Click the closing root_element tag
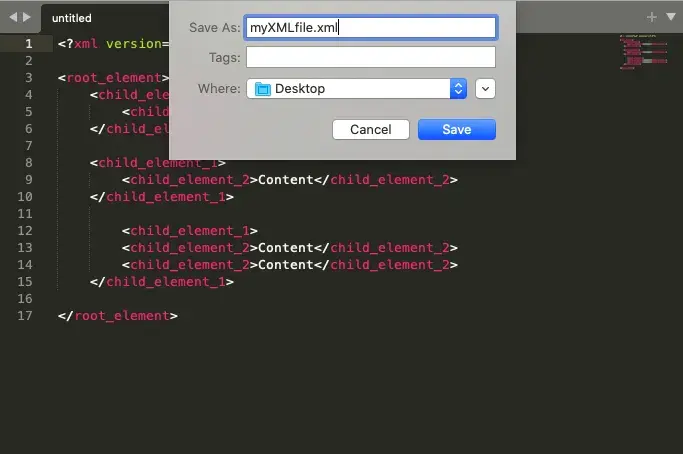This screenshot has height=454, width=683. pos(118,316)
